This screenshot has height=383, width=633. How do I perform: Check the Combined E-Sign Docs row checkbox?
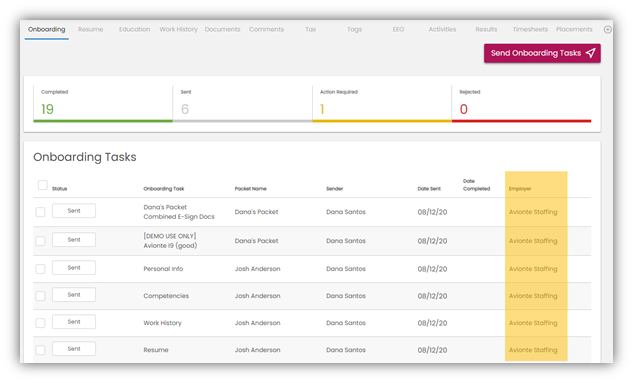click(40, 212)
